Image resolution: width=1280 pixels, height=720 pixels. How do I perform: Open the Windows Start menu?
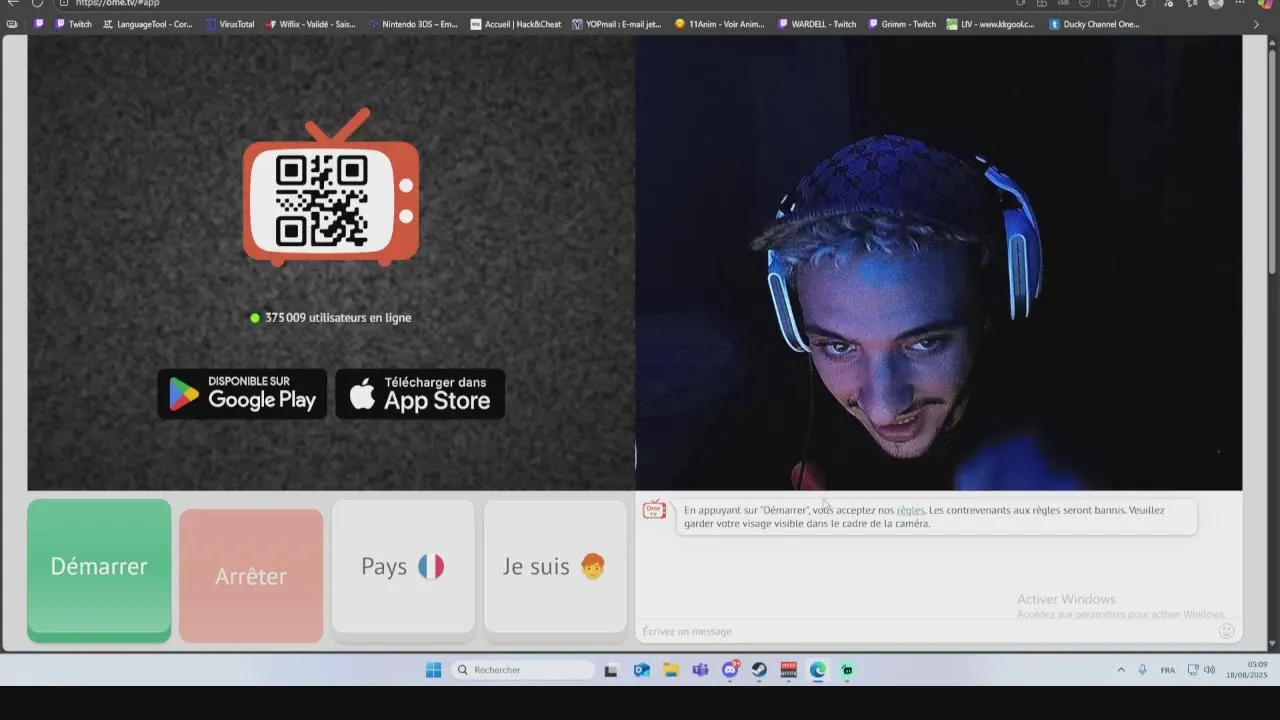(x=433, y=670)
